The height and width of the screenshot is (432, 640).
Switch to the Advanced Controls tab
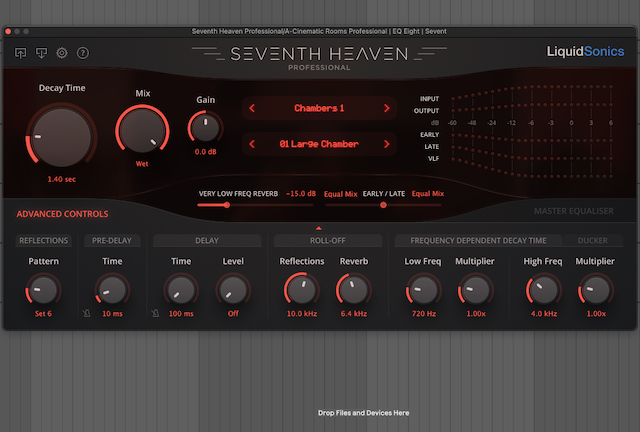(62, 214)
